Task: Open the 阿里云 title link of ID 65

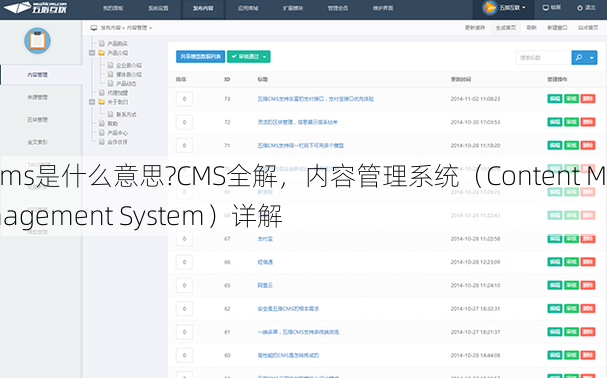Action: point(265,285)
